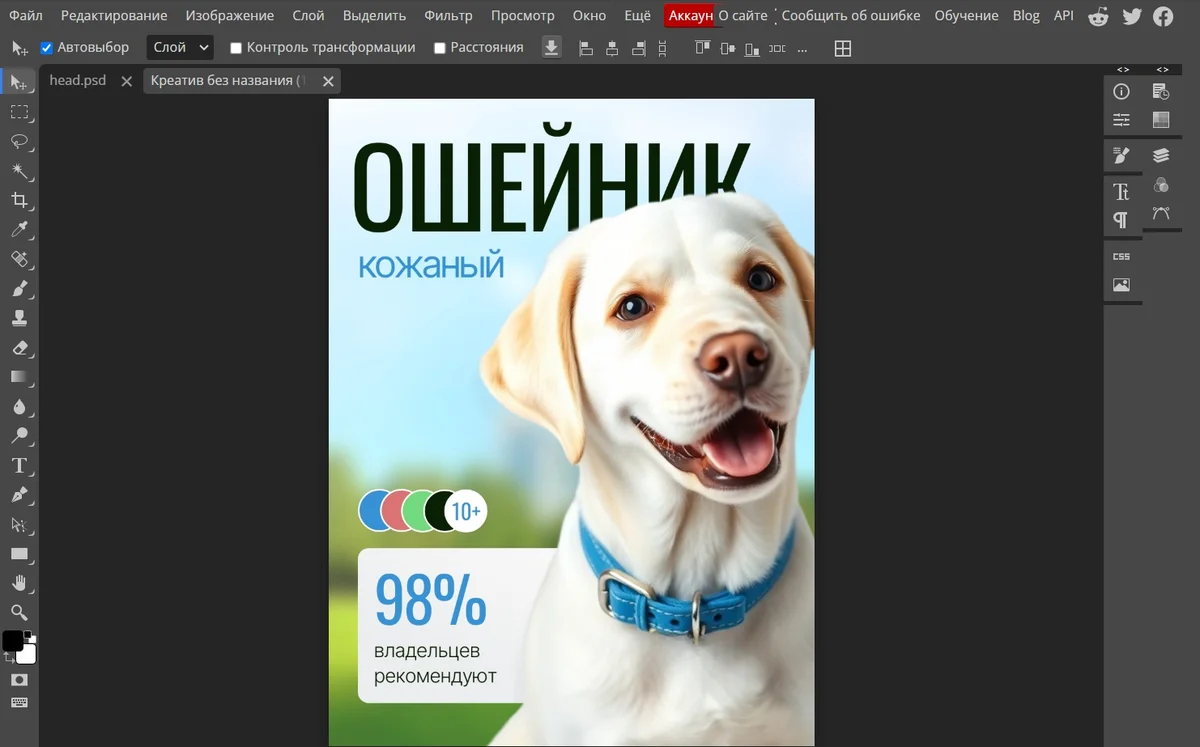Screen dimensions: 1200x747
Task: Enable Контроль трансформации checkbox
Action: [236, 48]
